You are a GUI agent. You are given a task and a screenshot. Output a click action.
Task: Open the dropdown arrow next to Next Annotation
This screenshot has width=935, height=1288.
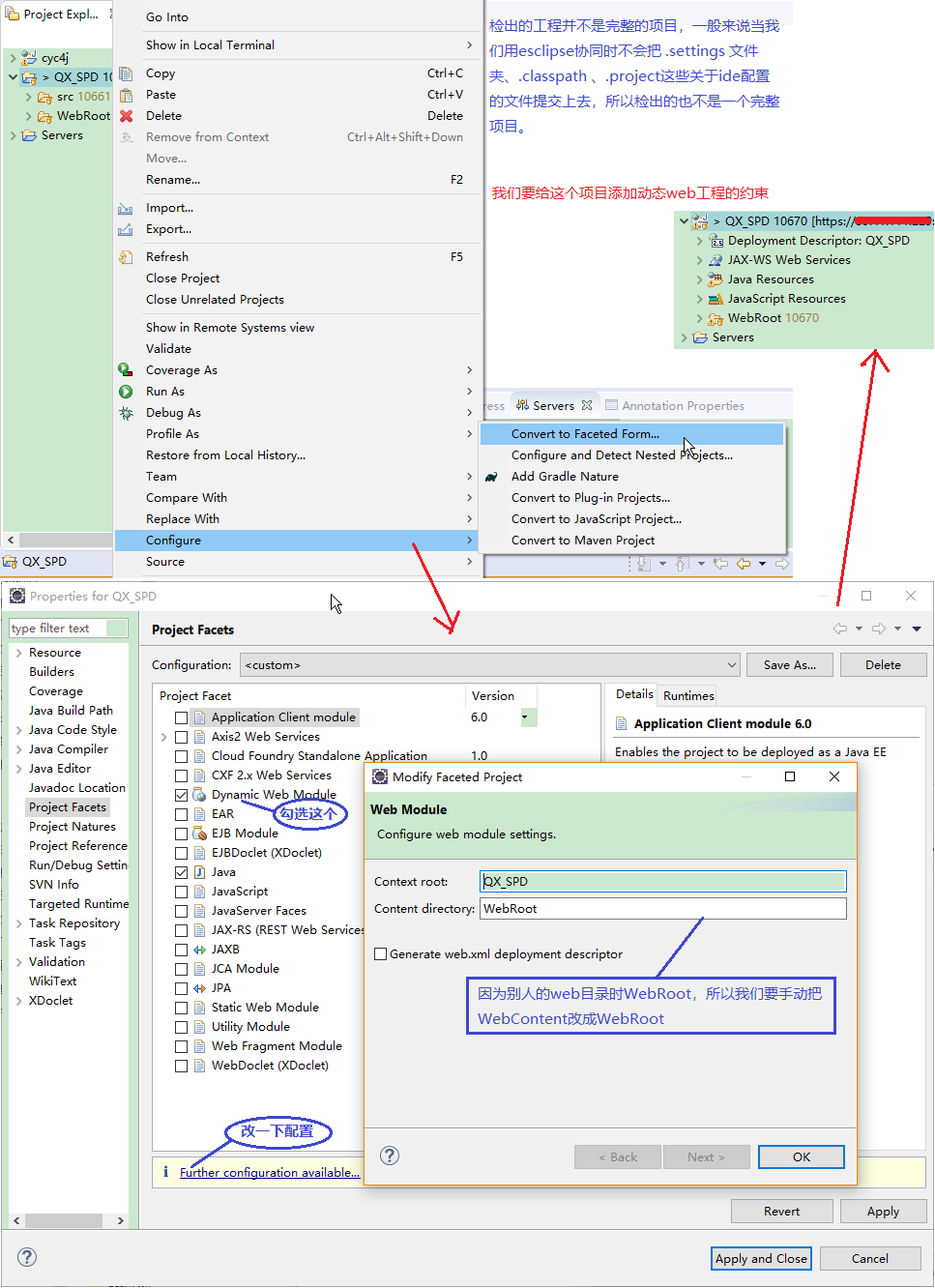[662, 564]
